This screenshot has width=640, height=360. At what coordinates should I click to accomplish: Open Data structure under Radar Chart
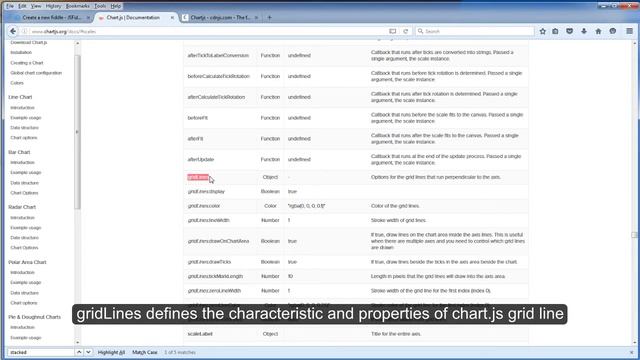pyautogui.click(x=24, y=238)
